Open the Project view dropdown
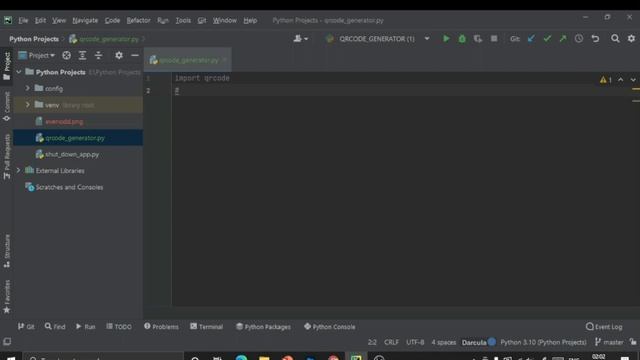Viewport: 640px width, 360px height. (37, 56)
